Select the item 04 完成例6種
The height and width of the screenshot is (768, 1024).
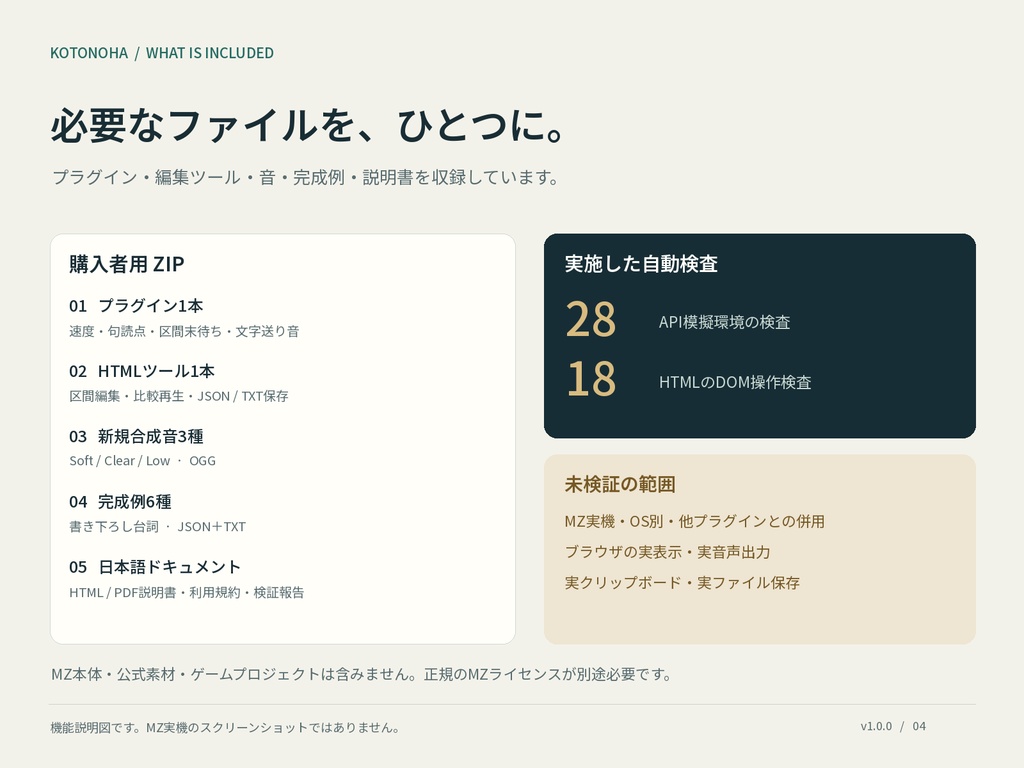click(120, 502)
